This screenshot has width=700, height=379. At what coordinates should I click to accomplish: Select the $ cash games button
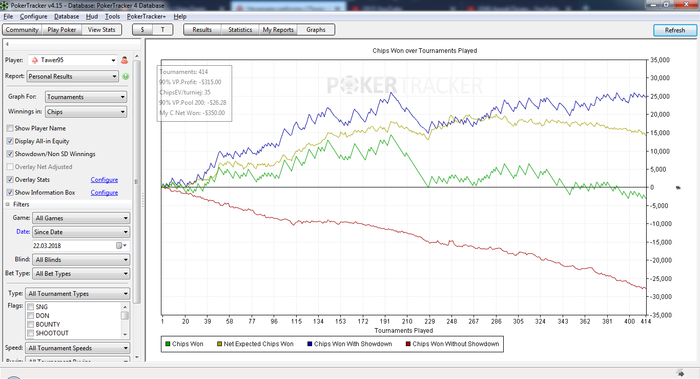pos(142,30)
